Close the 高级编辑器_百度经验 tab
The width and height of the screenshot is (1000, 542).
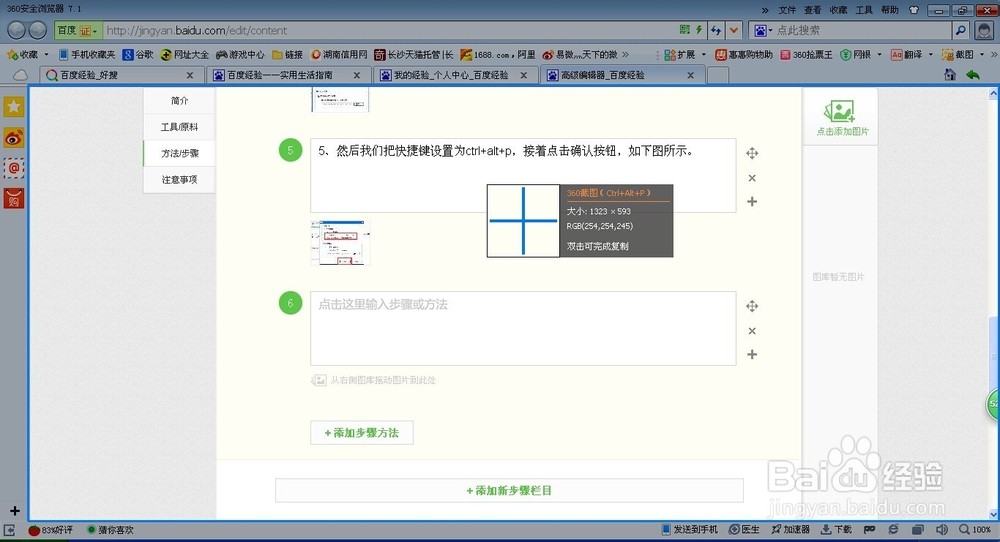[690, 75]
